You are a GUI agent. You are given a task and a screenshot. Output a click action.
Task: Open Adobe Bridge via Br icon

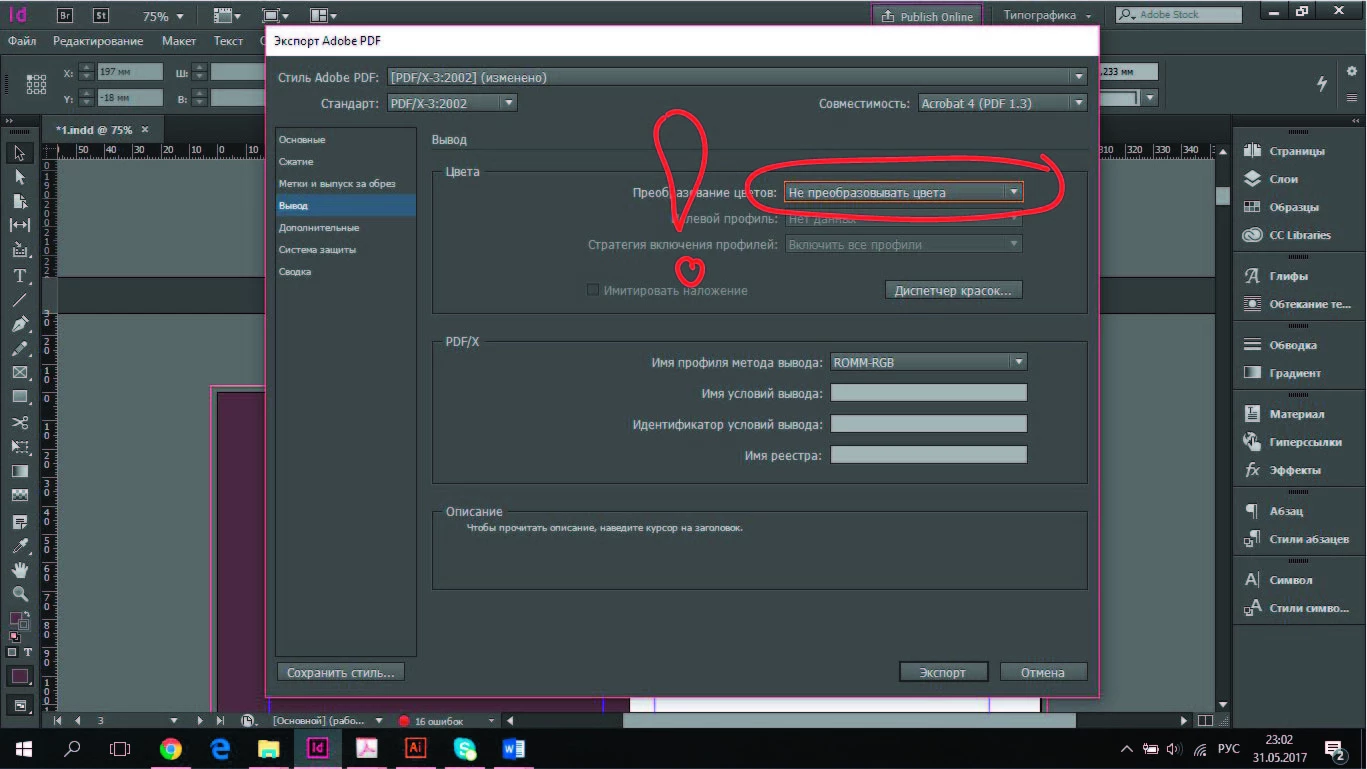coord(65,16)
